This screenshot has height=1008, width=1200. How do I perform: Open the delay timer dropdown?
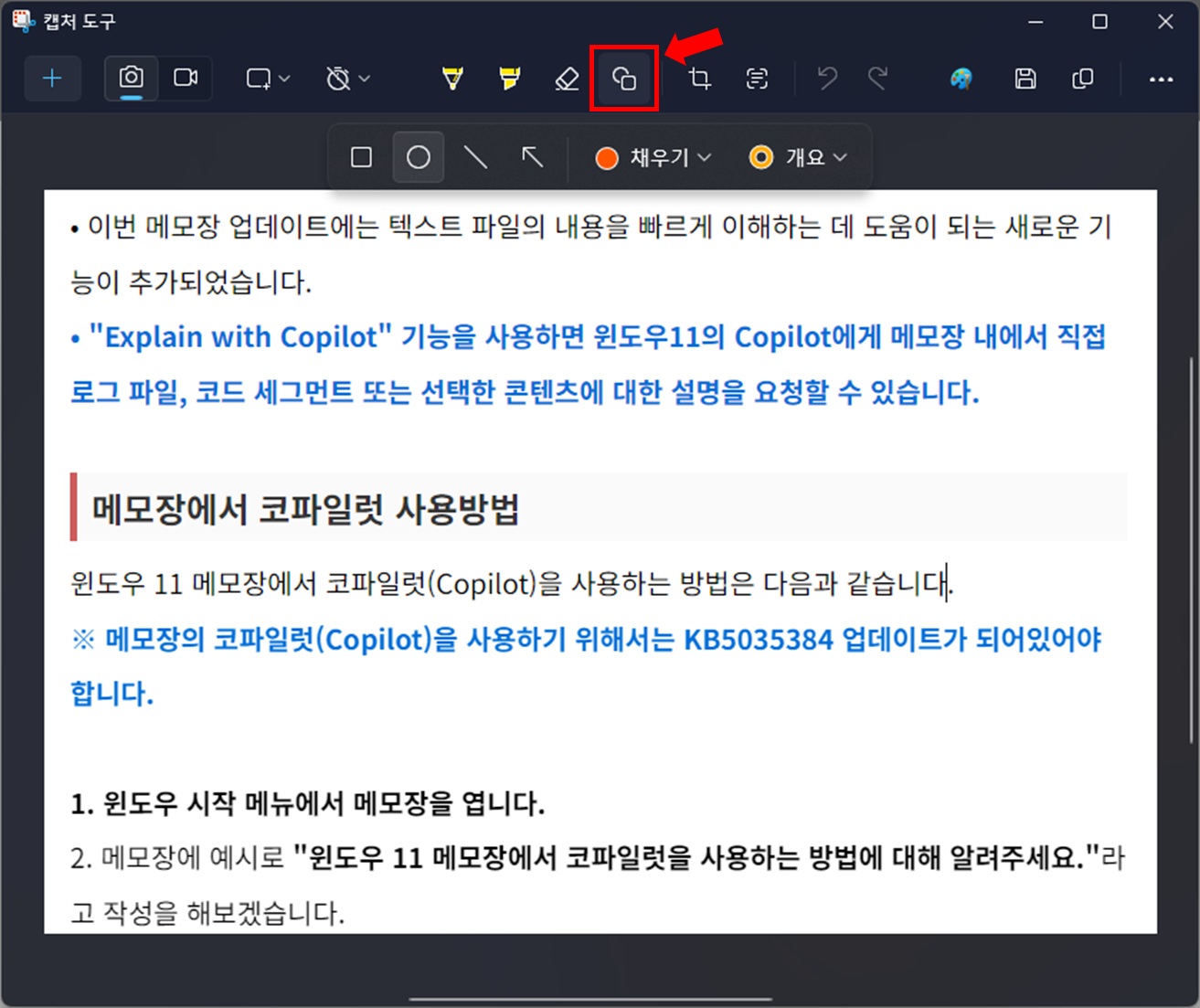point(348,79)
